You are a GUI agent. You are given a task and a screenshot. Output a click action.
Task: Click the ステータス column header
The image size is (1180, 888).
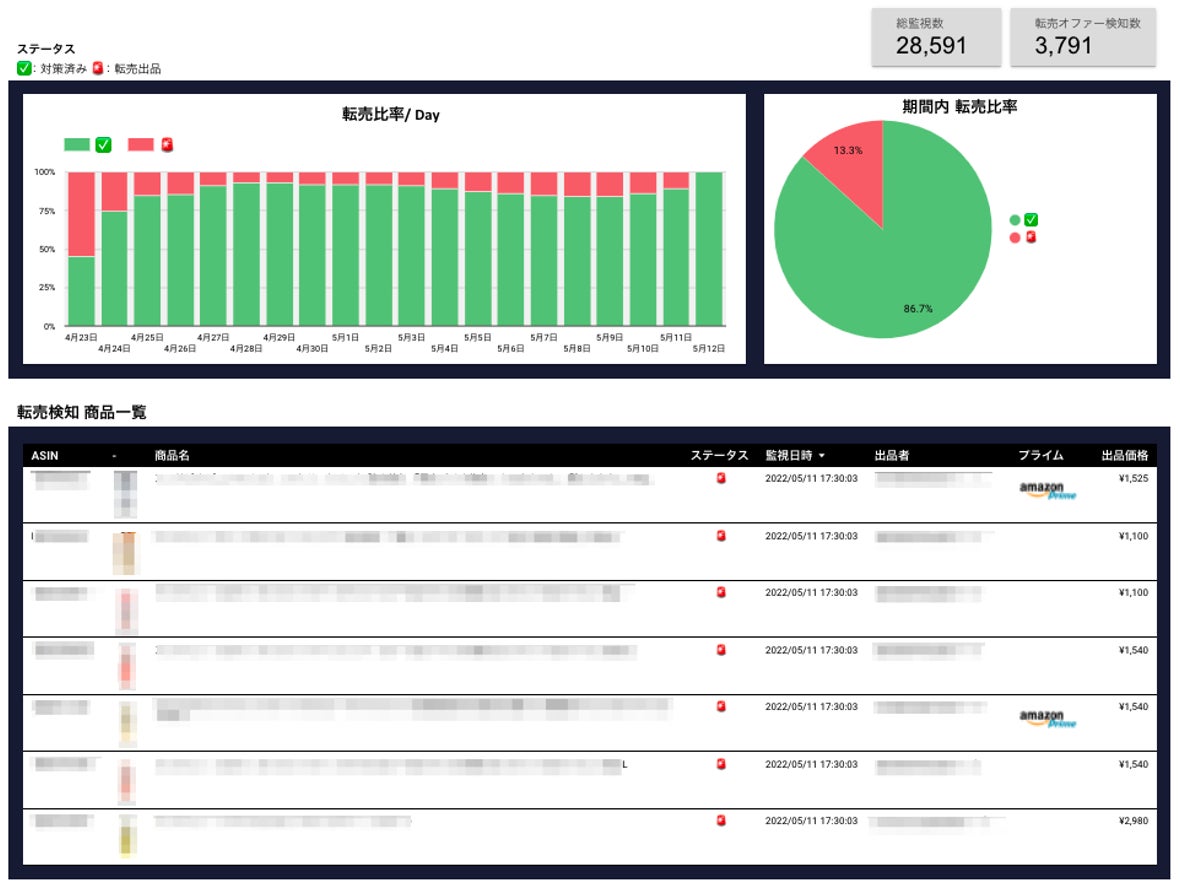pyautogui.click(x=719, y=455)
